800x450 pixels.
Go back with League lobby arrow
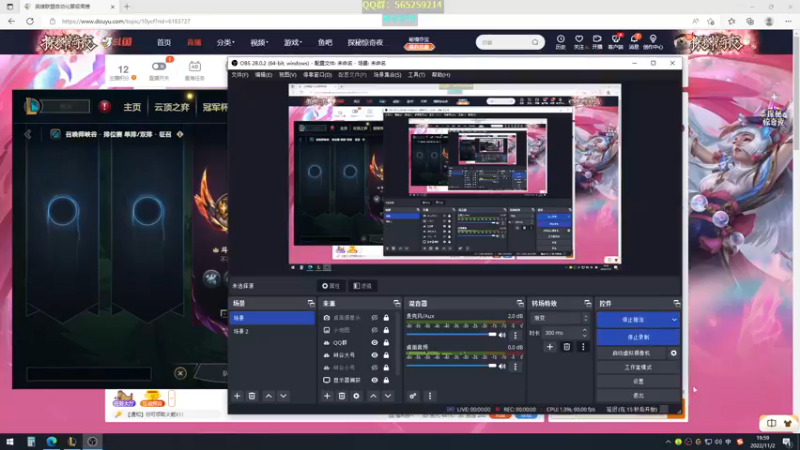(28, 134)
